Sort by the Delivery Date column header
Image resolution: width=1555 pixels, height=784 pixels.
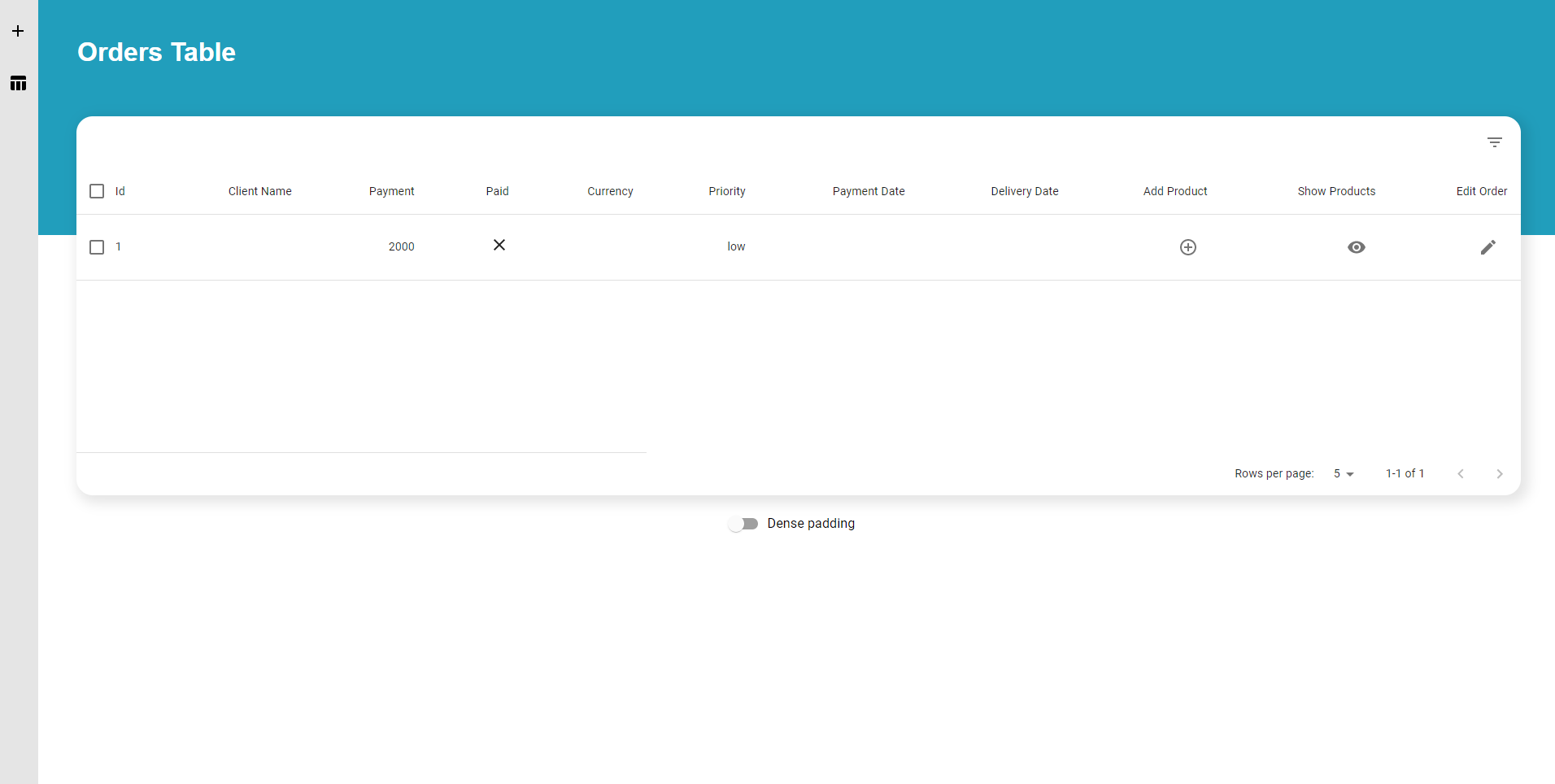click(x=1024, y=191)
